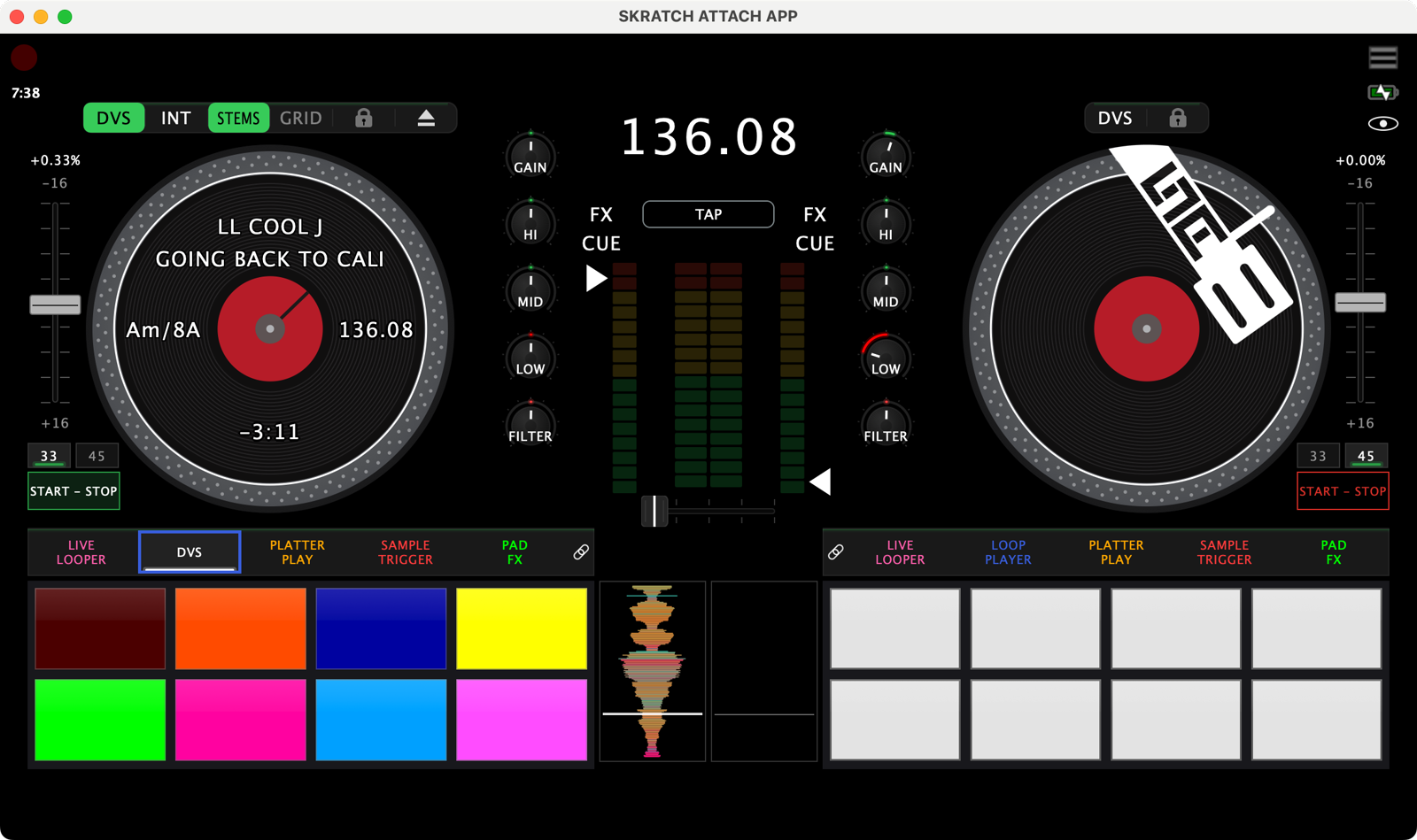Trigger the light blue pad
Viewport: 1417px width, 840px height.
tap(381, 720)
